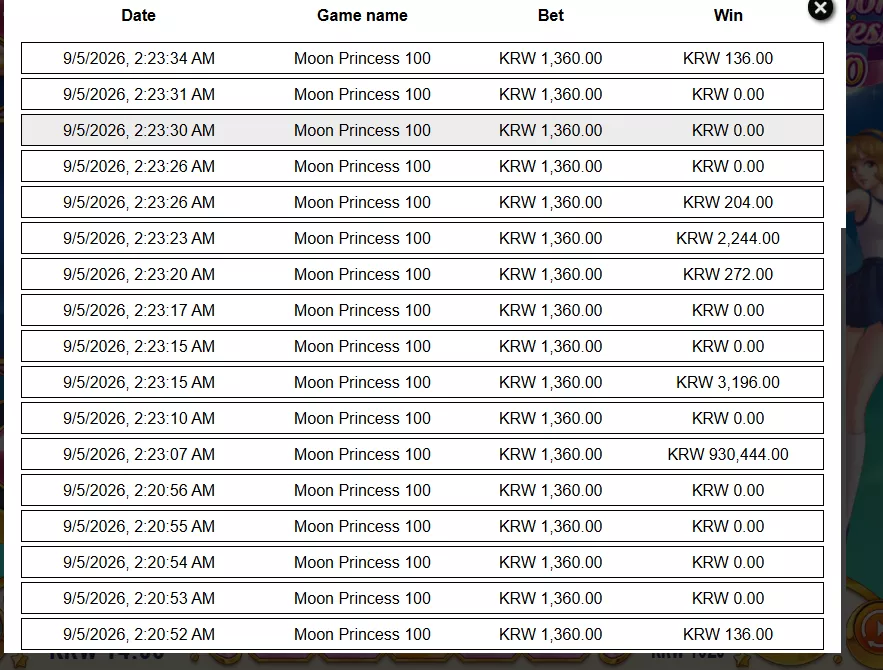Open the 2:20:53 AM history row
This screenshot has width=883, height=670.
pyautogui.click(x=422, y=598)
